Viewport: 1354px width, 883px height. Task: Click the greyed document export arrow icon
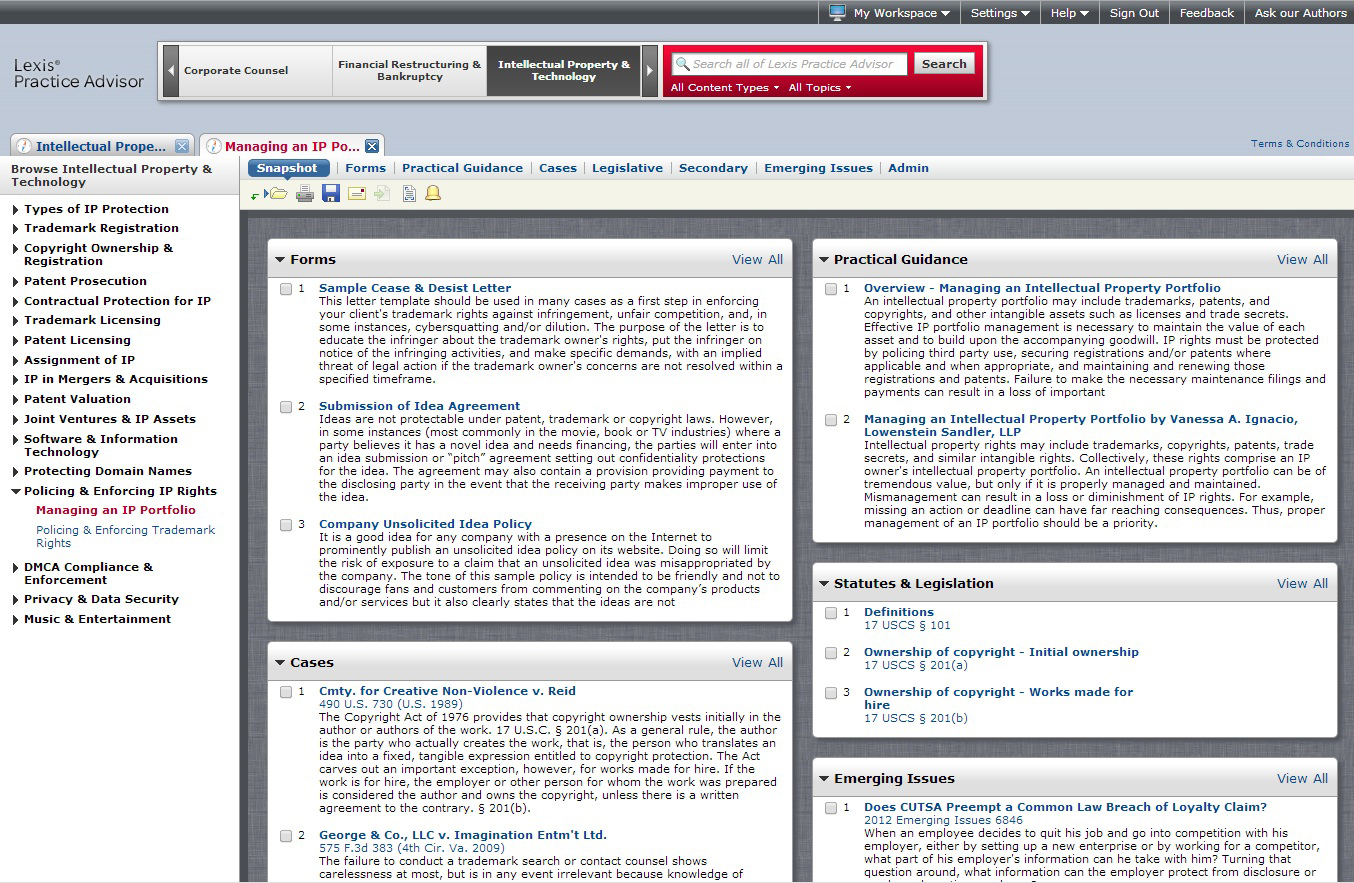tap(382, 193)
